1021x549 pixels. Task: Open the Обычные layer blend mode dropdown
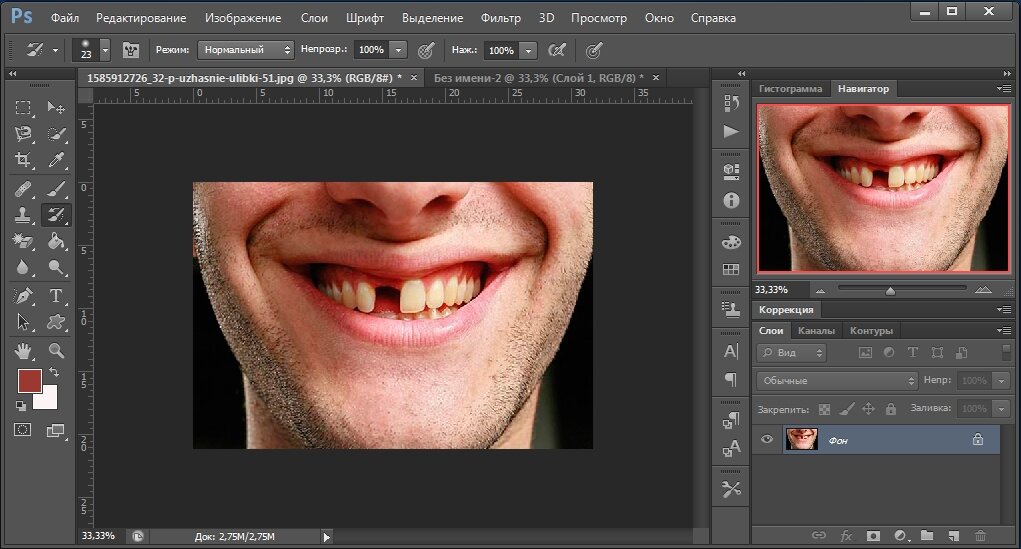click(x=837, y=380)
